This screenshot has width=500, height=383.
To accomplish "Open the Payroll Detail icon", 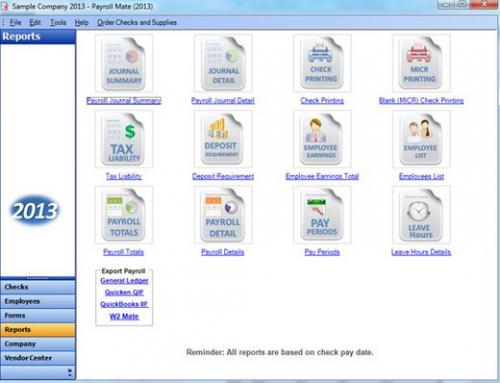I will 223,215.
